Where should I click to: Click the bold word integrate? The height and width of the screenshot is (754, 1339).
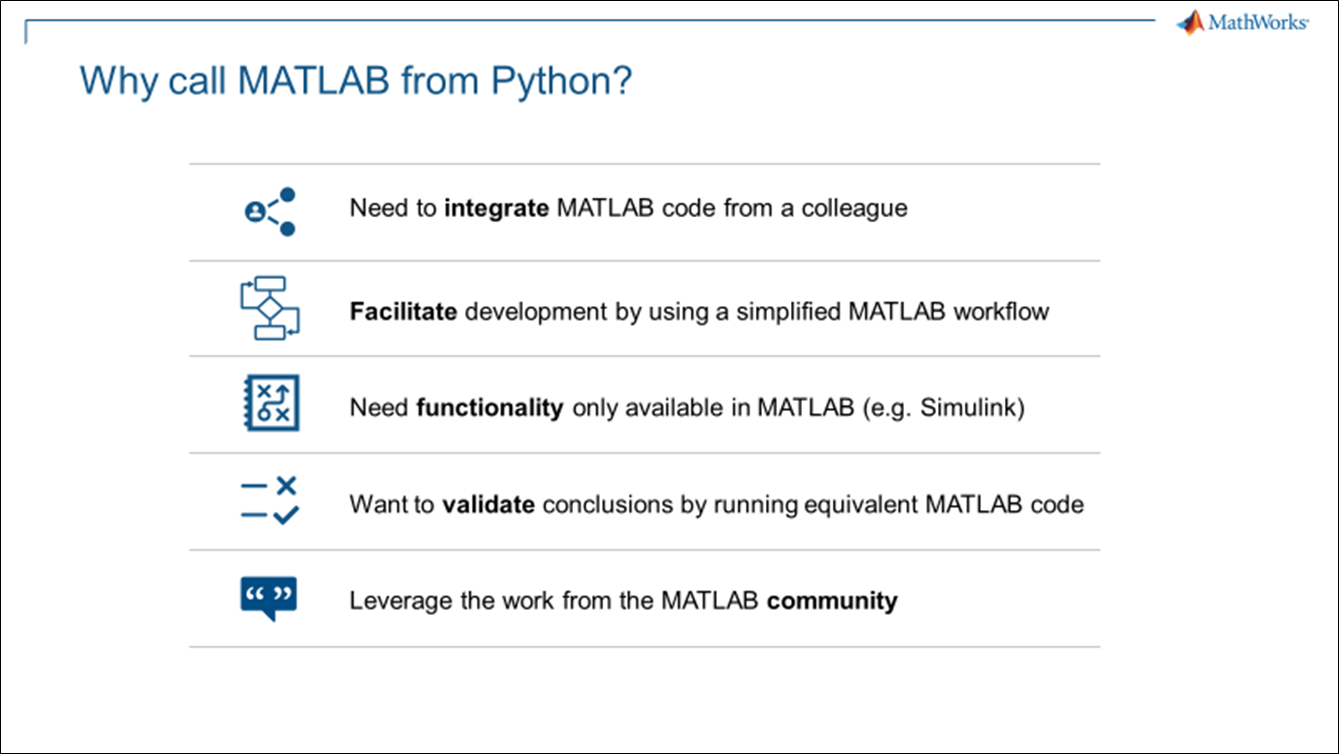pos(497,209)
